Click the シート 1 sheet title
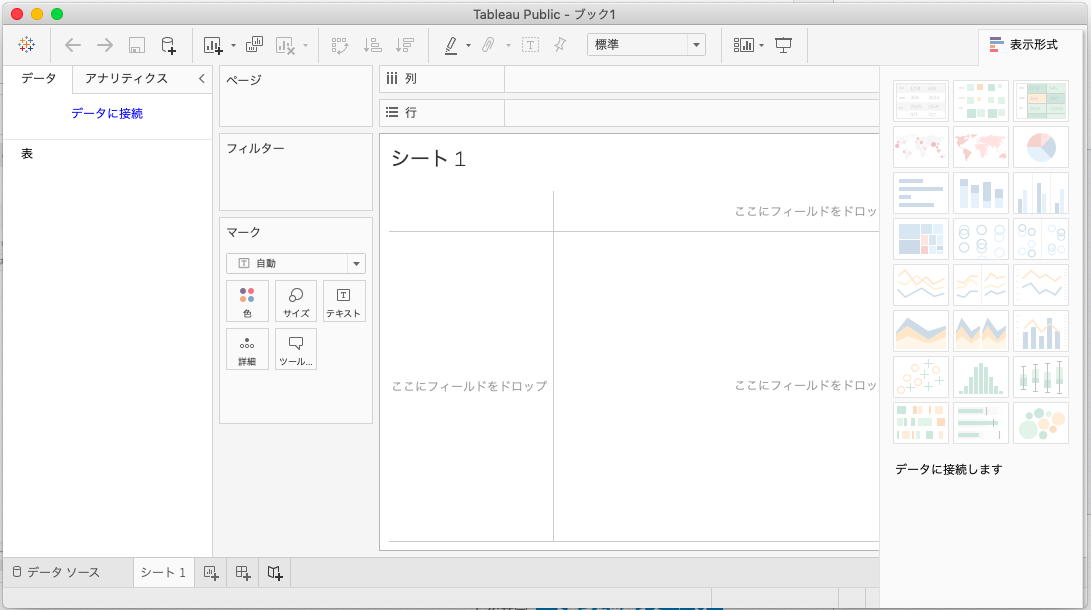The height and width of the screenshot is (610, 1091). click(428, 159)
